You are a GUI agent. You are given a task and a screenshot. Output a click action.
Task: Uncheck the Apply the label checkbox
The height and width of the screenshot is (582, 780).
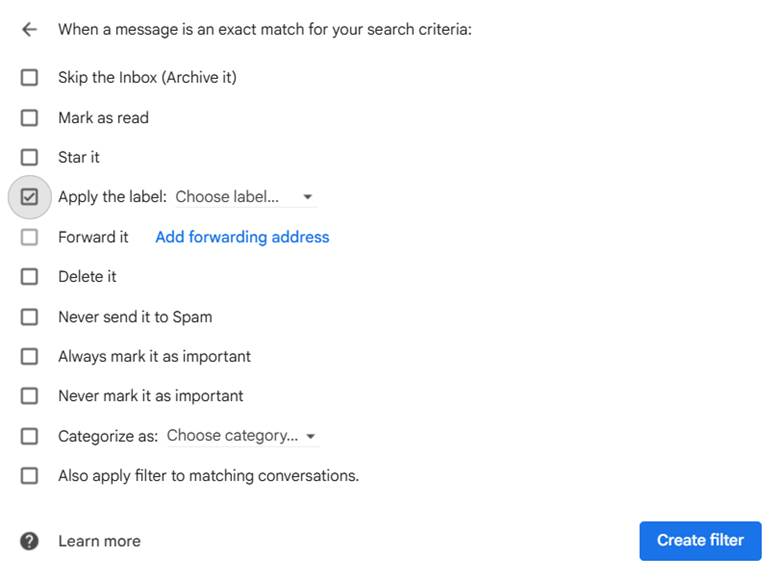[x=29, y=197]
